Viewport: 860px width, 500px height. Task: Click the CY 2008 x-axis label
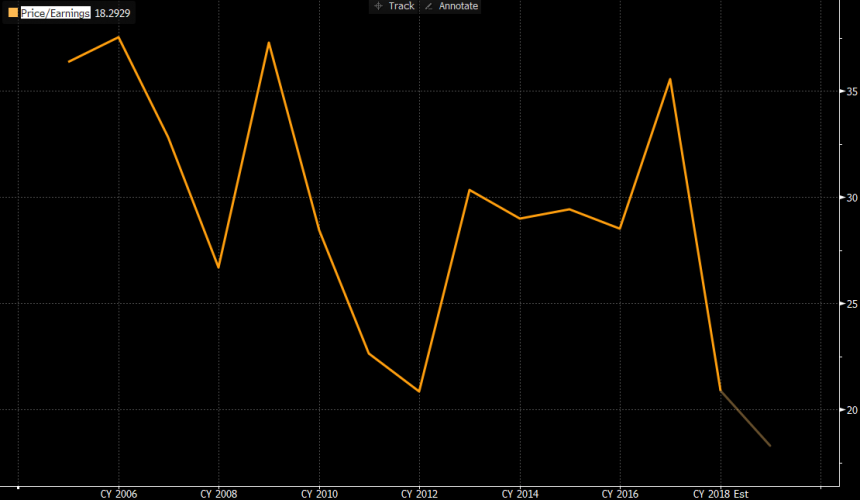[x=218, y=494]
